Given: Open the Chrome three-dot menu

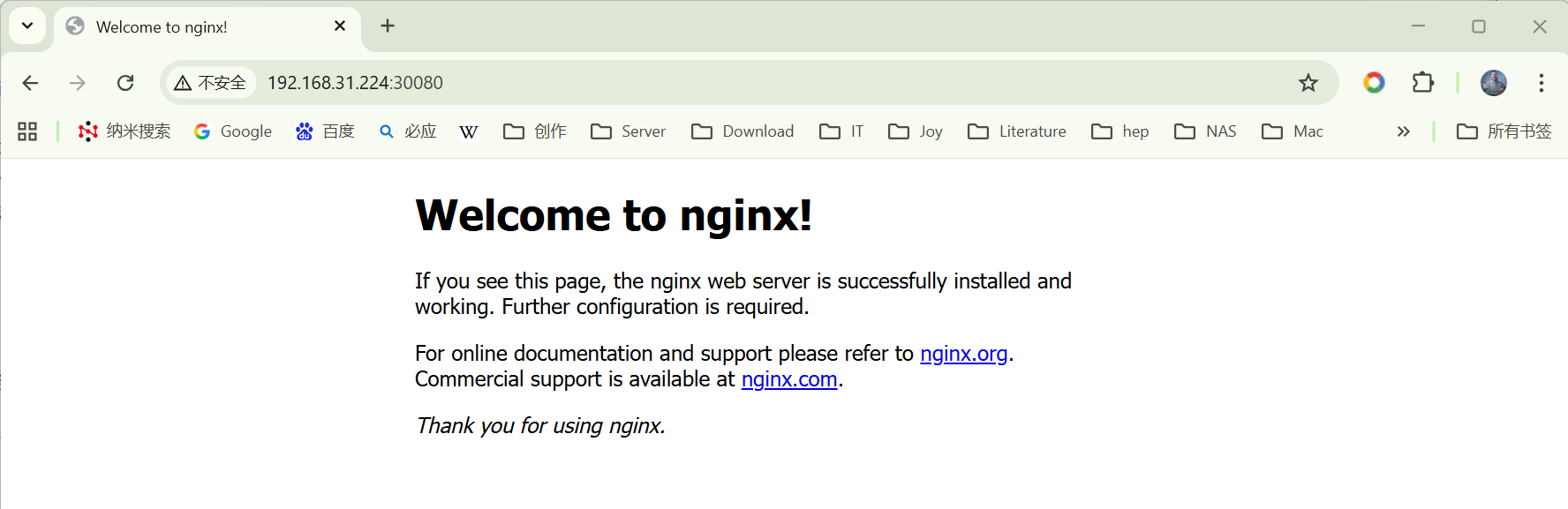Looking at the screenshot, I should [1541, 83].
